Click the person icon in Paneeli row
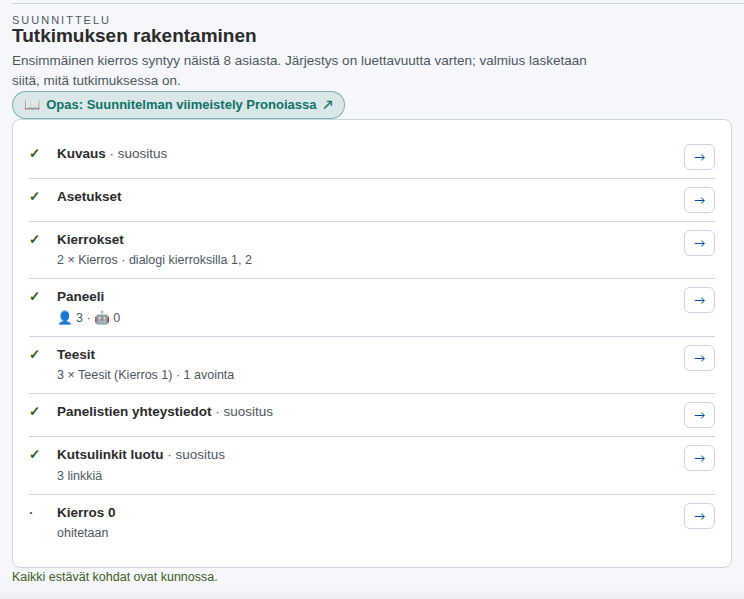The image size is (744, 599). 64,318
